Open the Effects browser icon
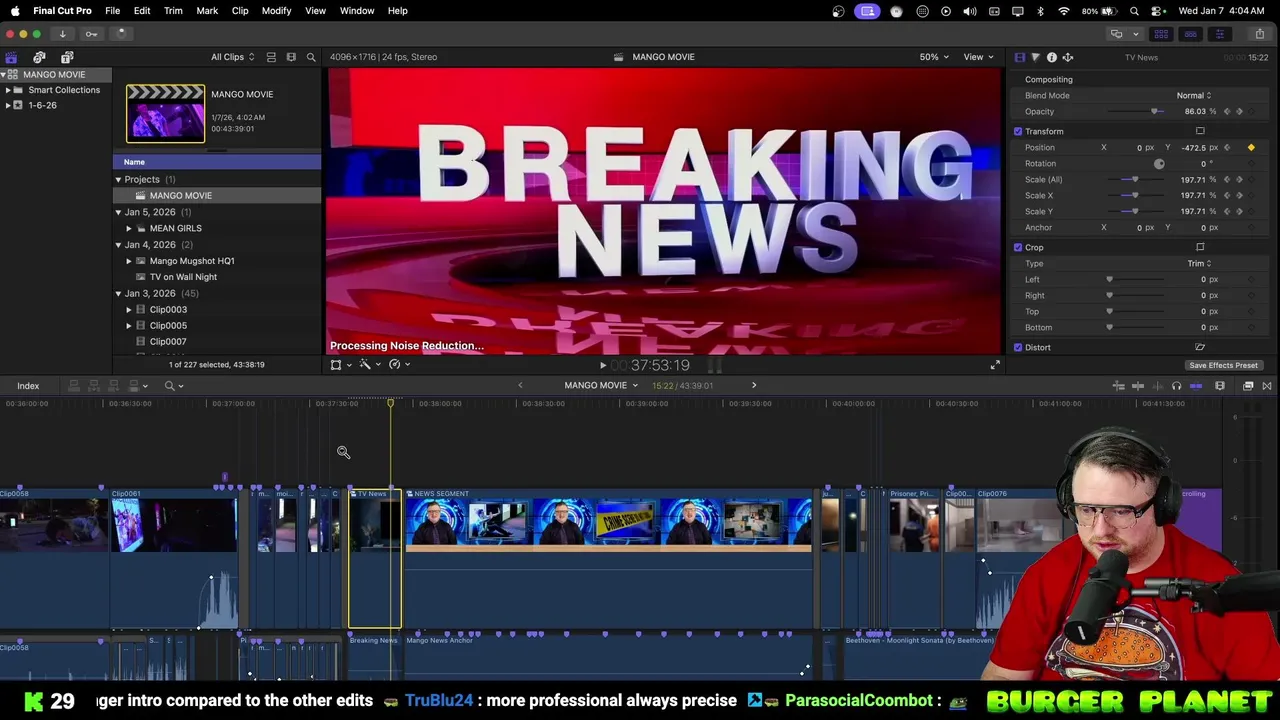Image resolution: width=1280 pixels, height=720 pixels. pyautogui.click(x=1248, y=386)
